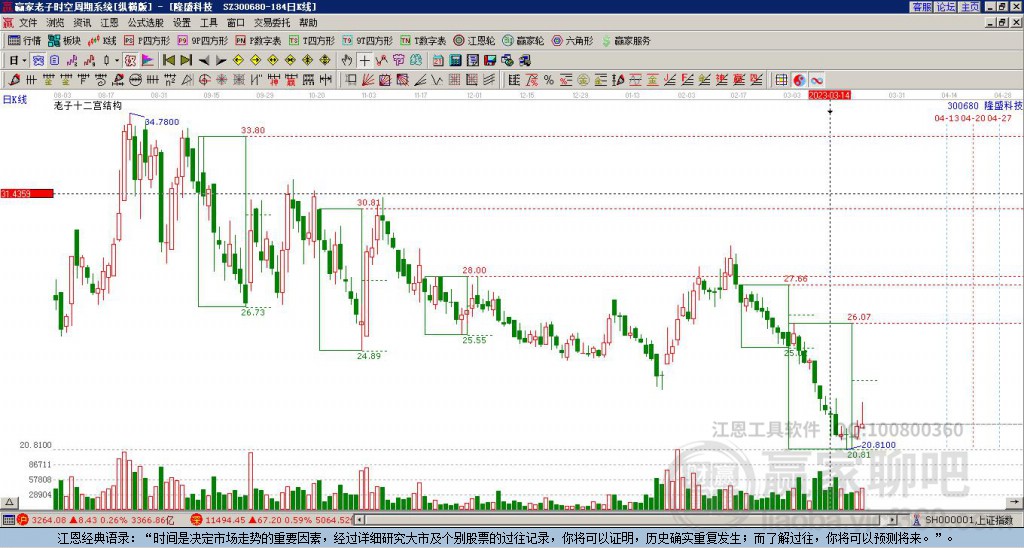Open the 六角形 hexagon chart tool
Image resolution: width=1024 pixels, height=548 pixels.
[573, 40]
